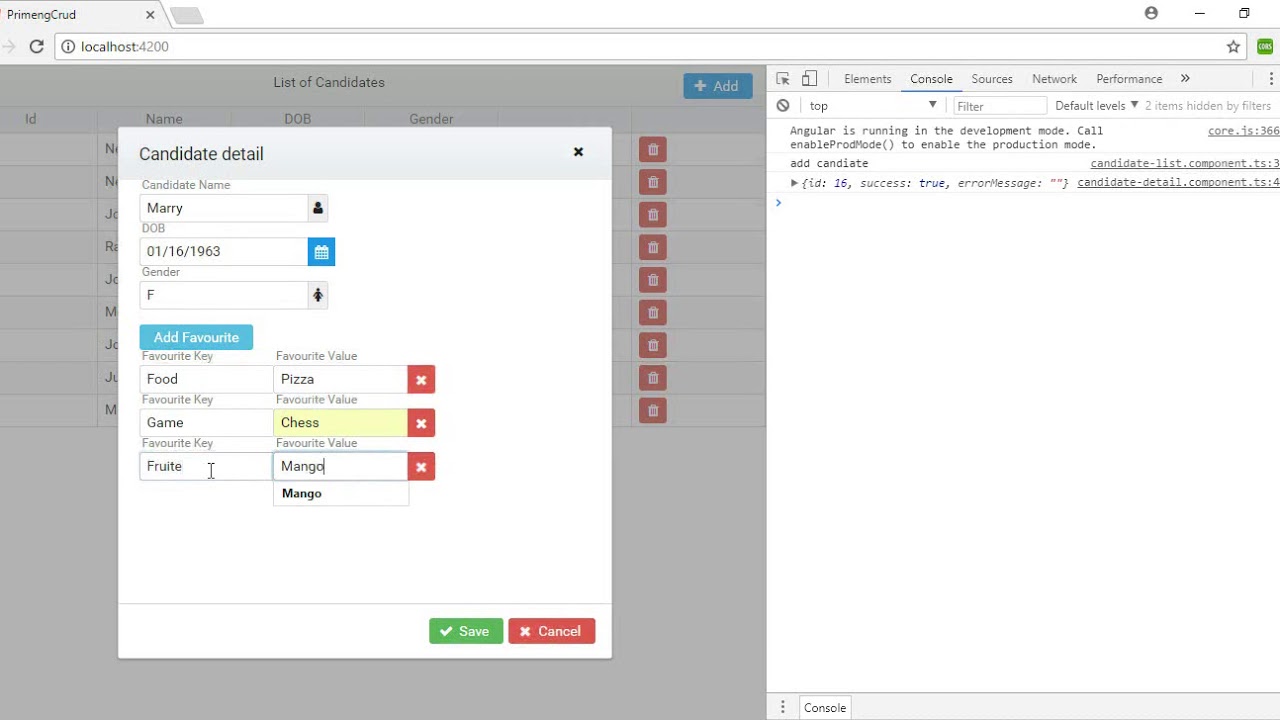
Task: Click the Fruite favourite key field
Action: point(206,467)
